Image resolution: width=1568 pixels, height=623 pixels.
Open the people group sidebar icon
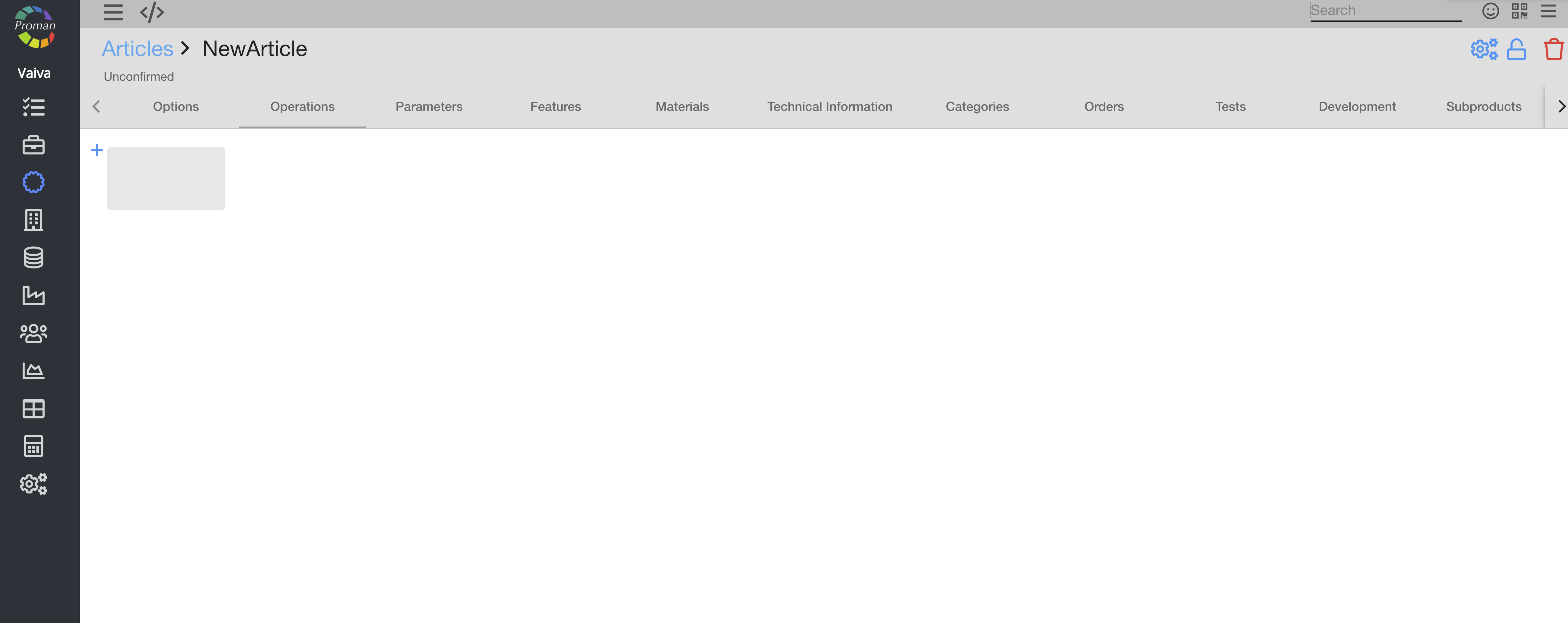coord(33,333)
